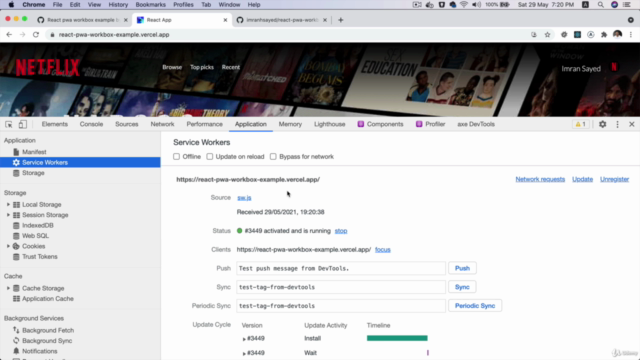The width and height of the screenshot is (640, 360).
Task: Click the Install timeline green bar
Action: [397, 338]
